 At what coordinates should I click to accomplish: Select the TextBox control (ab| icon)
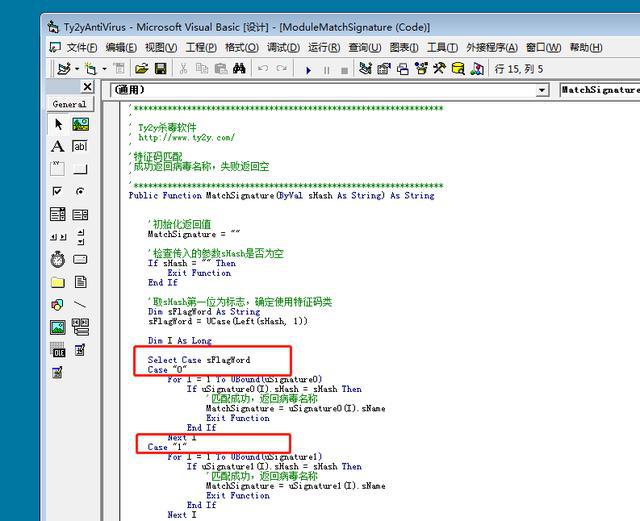(80, 146)
